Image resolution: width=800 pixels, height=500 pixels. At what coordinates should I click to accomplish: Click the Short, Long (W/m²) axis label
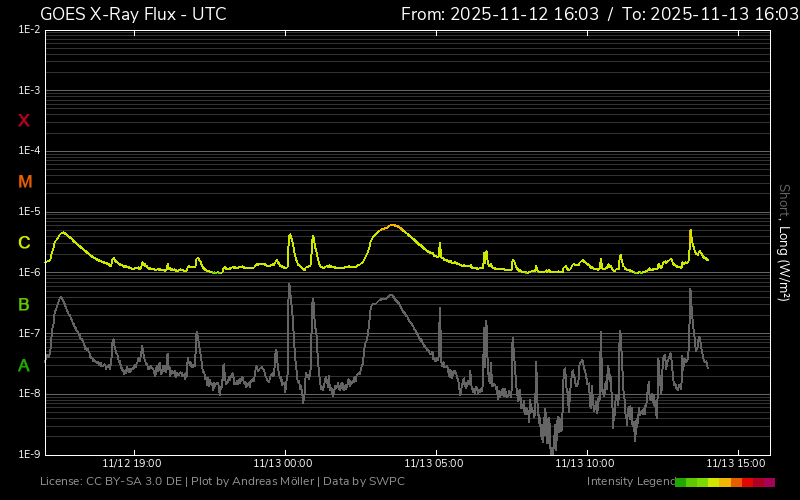[x=784, y=242]
